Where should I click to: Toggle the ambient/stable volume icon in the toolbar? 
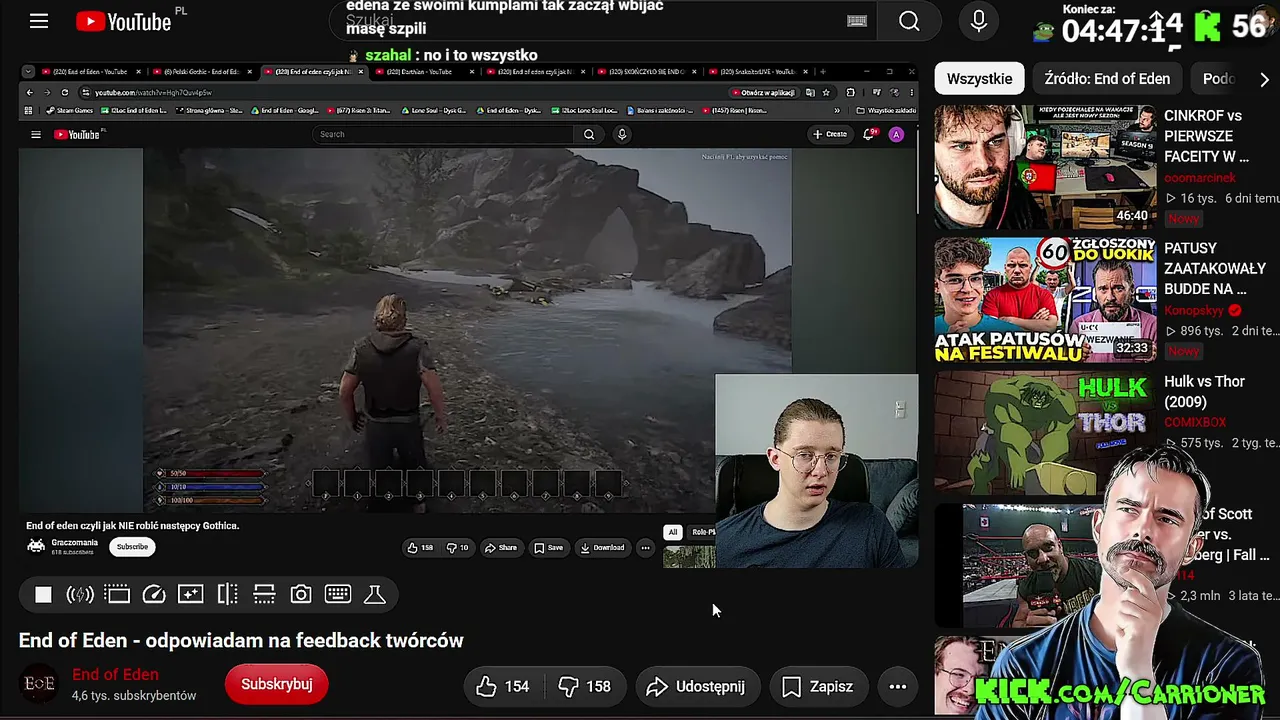pyautogui.click(x=80, y=595)
